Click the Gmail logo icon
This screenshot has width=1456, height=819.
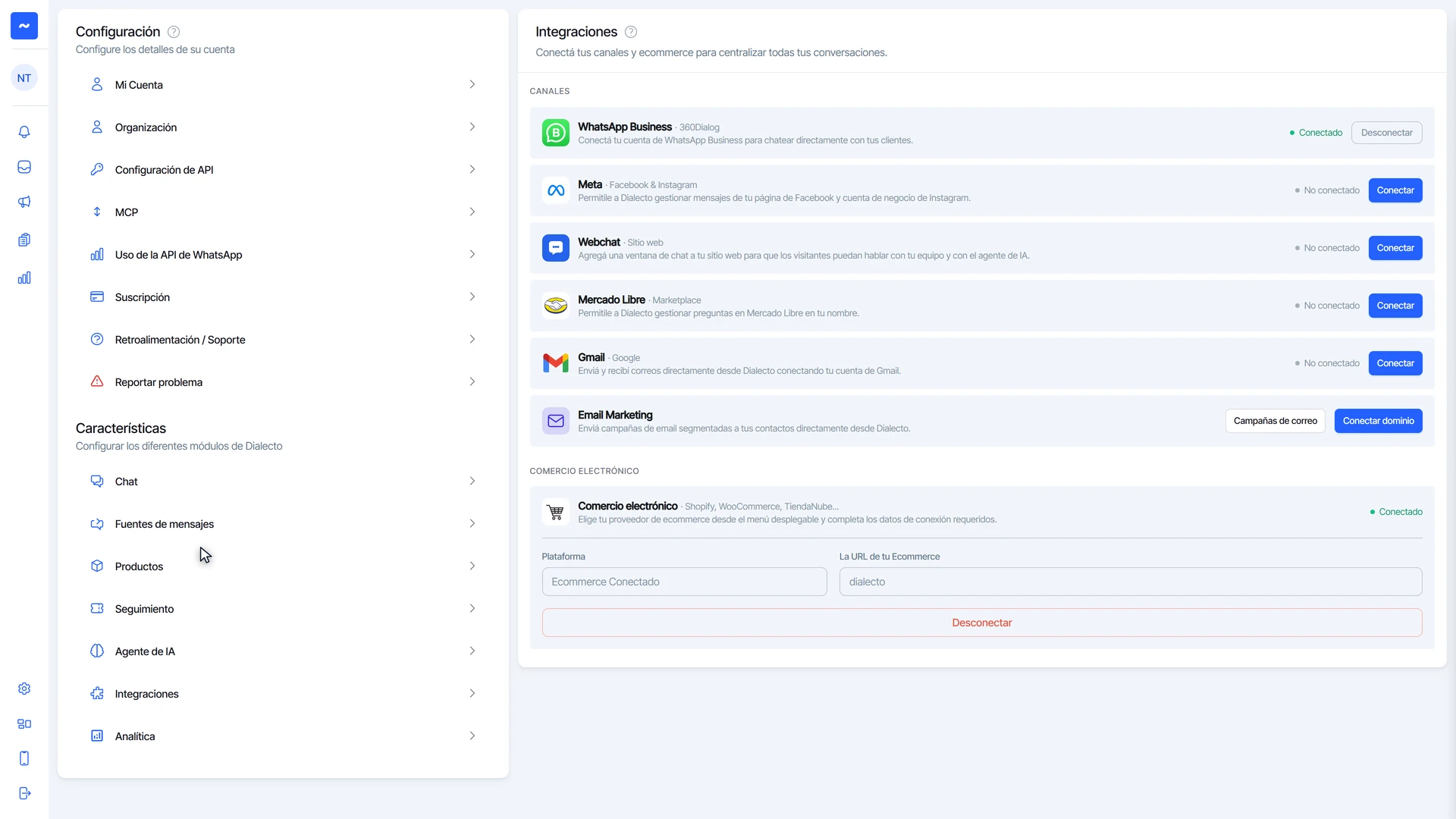(x=556, y=363)
